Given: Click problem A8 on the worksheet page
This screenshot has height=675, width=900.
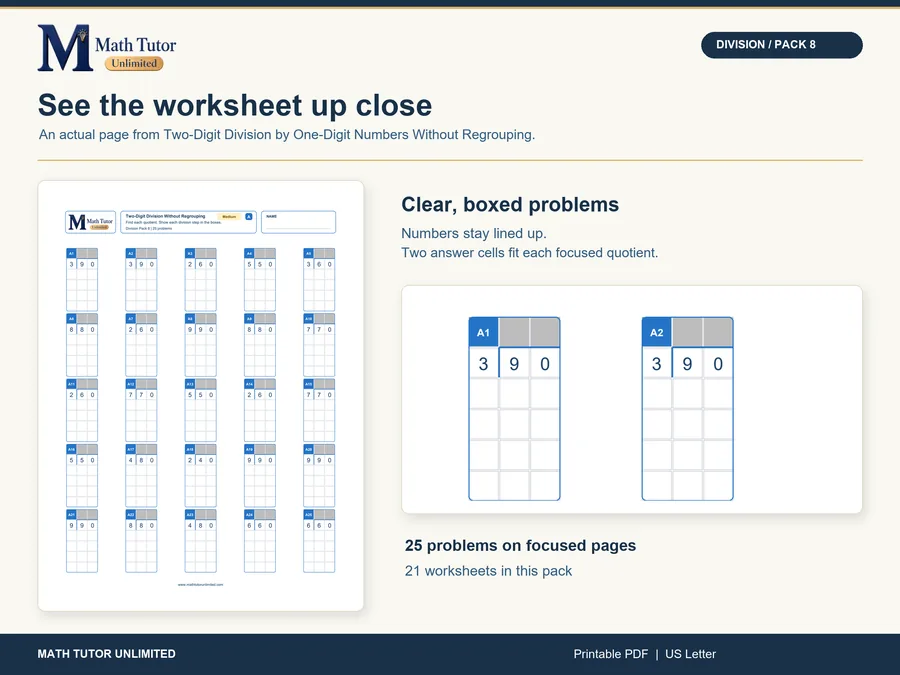Looking at the screenshot, I should (x=200, y=345).
